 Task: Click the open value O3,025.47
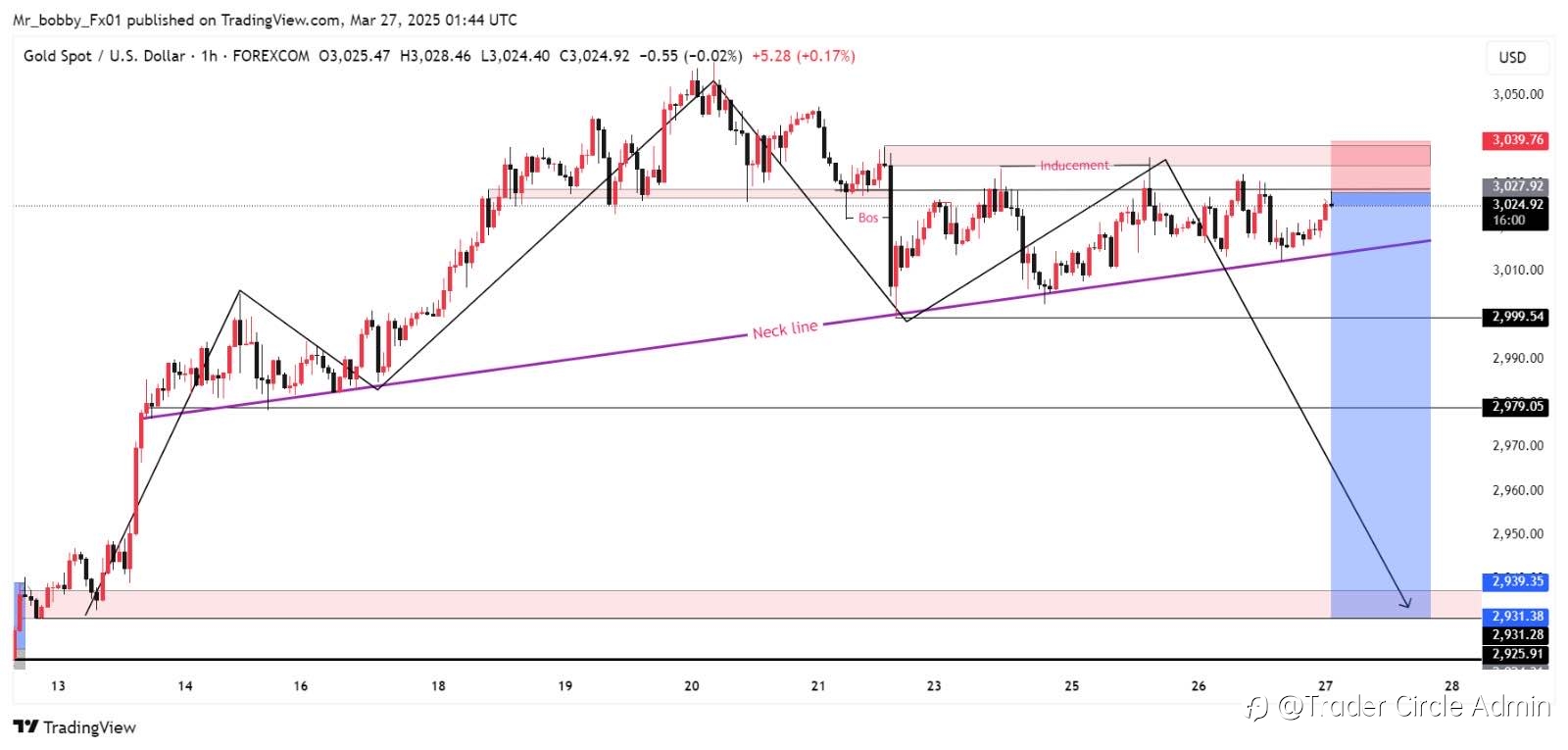coord(354,56)
